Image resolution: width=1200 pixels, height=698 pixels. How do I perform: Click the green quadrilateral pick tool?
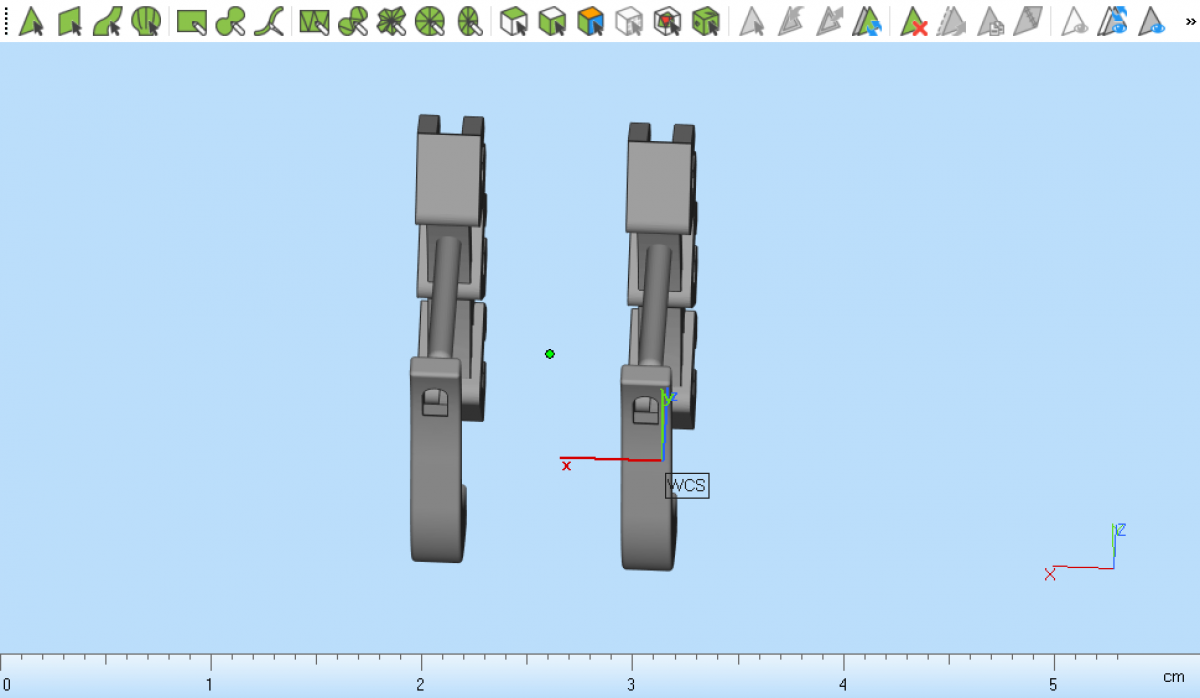coord(70,21)
